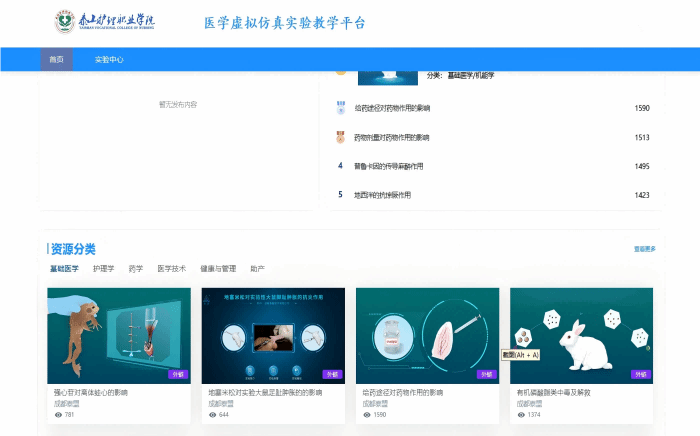
Task: Click eye views icon under 强心苷 card
Action: click(58, 414)
